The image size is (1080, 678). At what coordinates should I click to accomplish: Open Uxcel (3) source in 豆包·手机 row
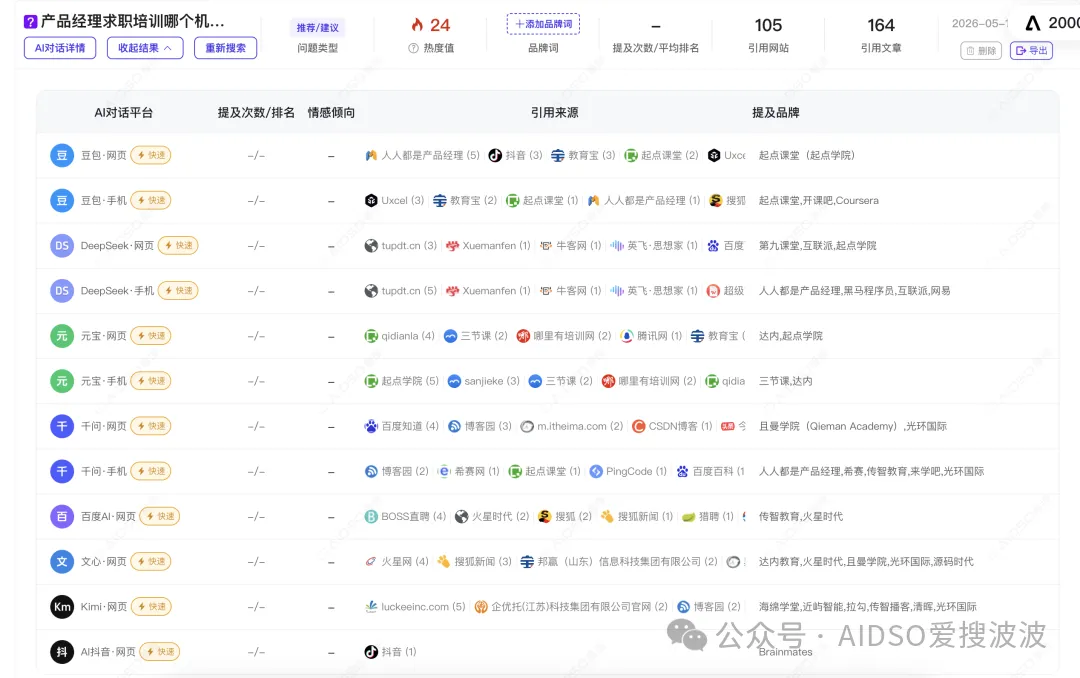point(394,201)
